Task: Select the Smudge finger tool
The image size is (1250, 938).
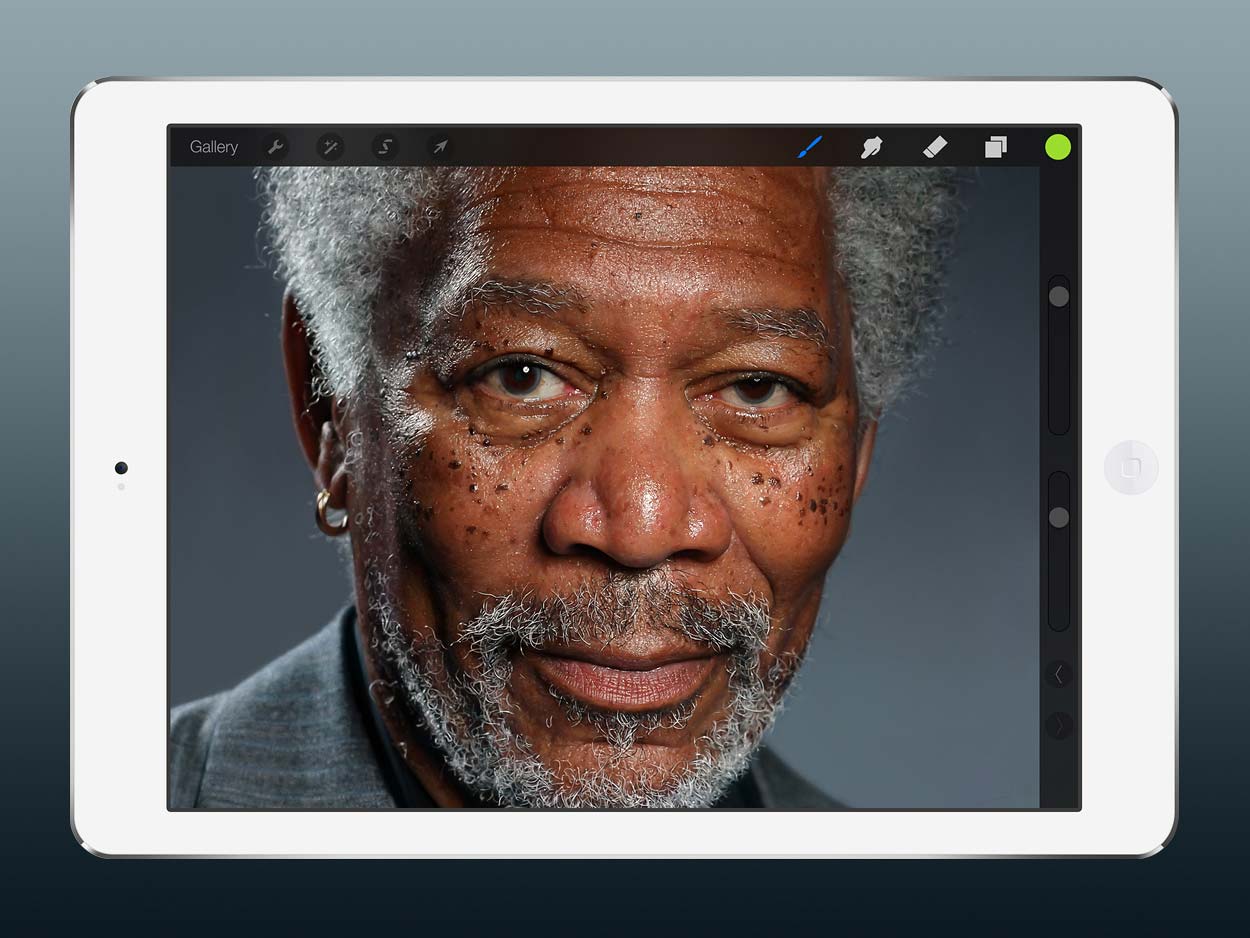Action: [x=871, y=147]
